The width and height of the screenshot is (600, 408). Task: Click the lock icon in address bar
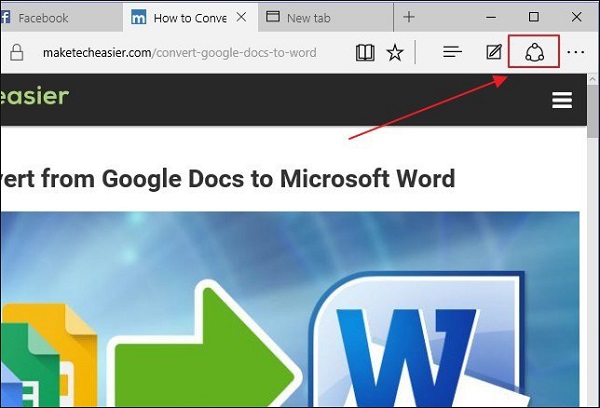coord(16,52)
